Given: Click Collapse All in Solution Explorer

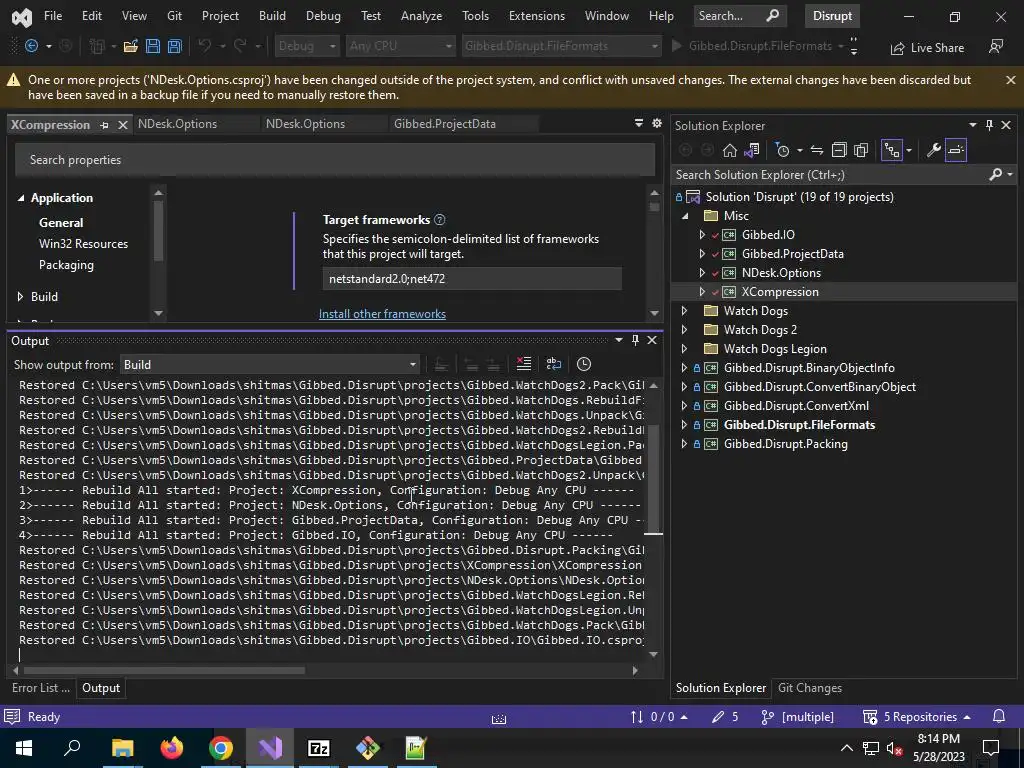Looking at the screenshot, I should pyautogui.click(x=839, y=150).
